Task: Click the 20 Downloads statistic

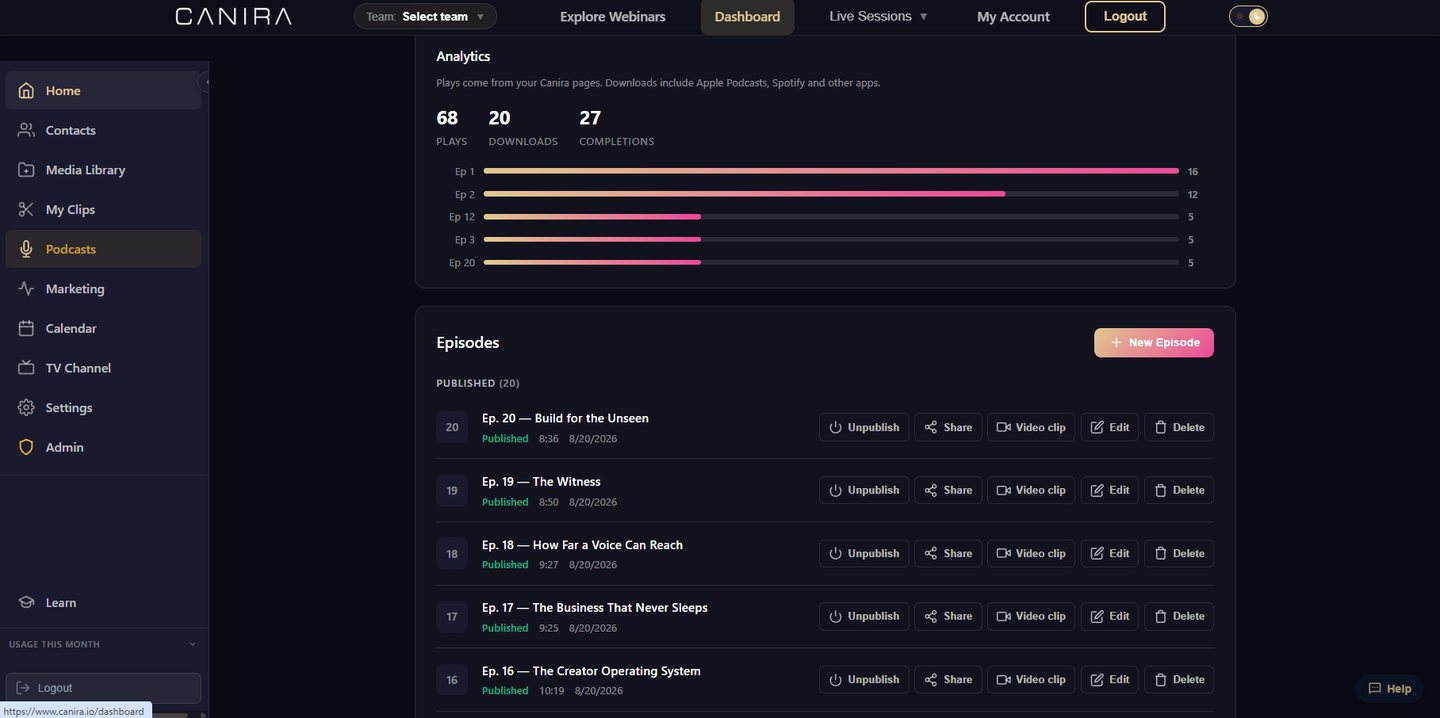Action: click(x=523, y=127)
